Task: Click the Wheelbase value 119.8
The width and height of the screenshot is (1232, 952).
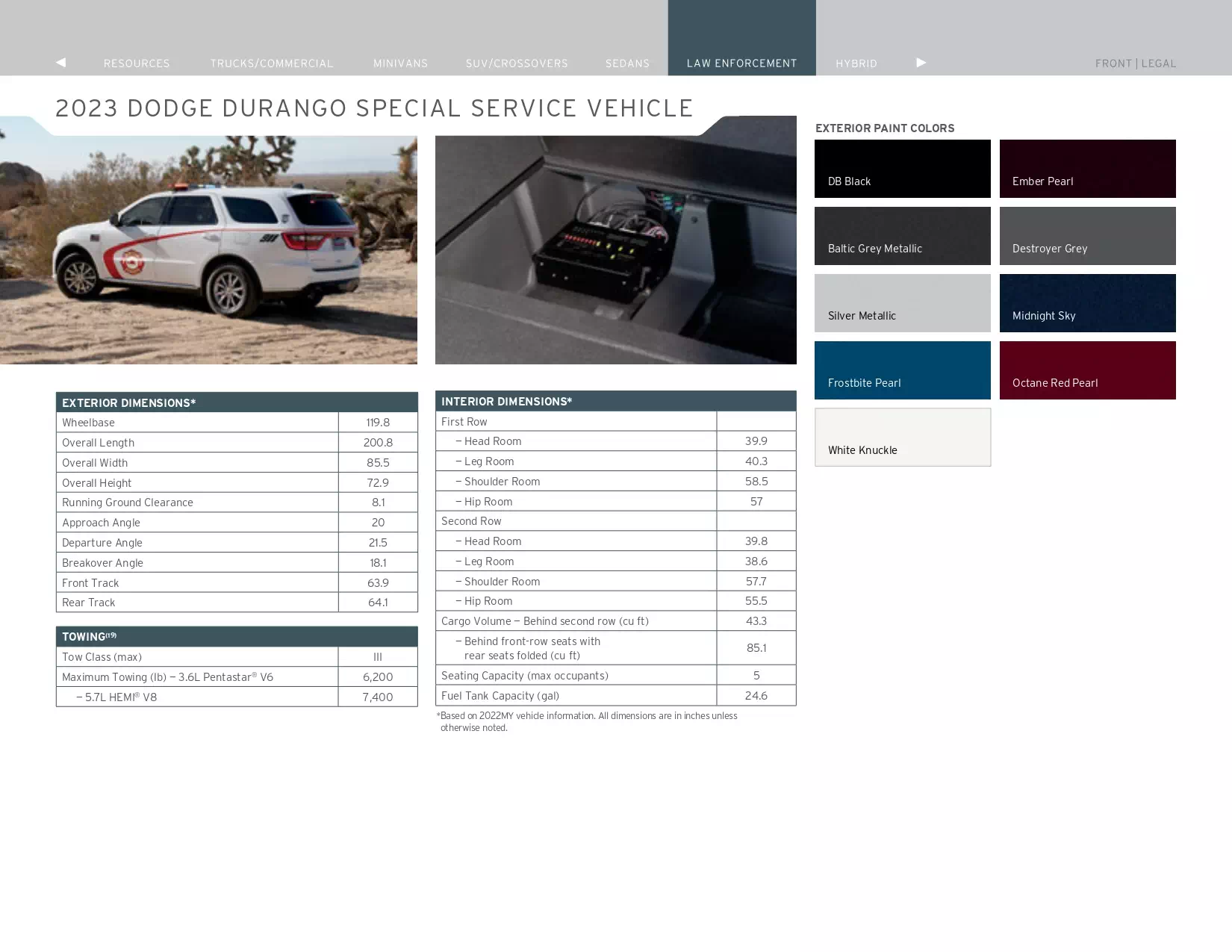Action: pos(378,423)
